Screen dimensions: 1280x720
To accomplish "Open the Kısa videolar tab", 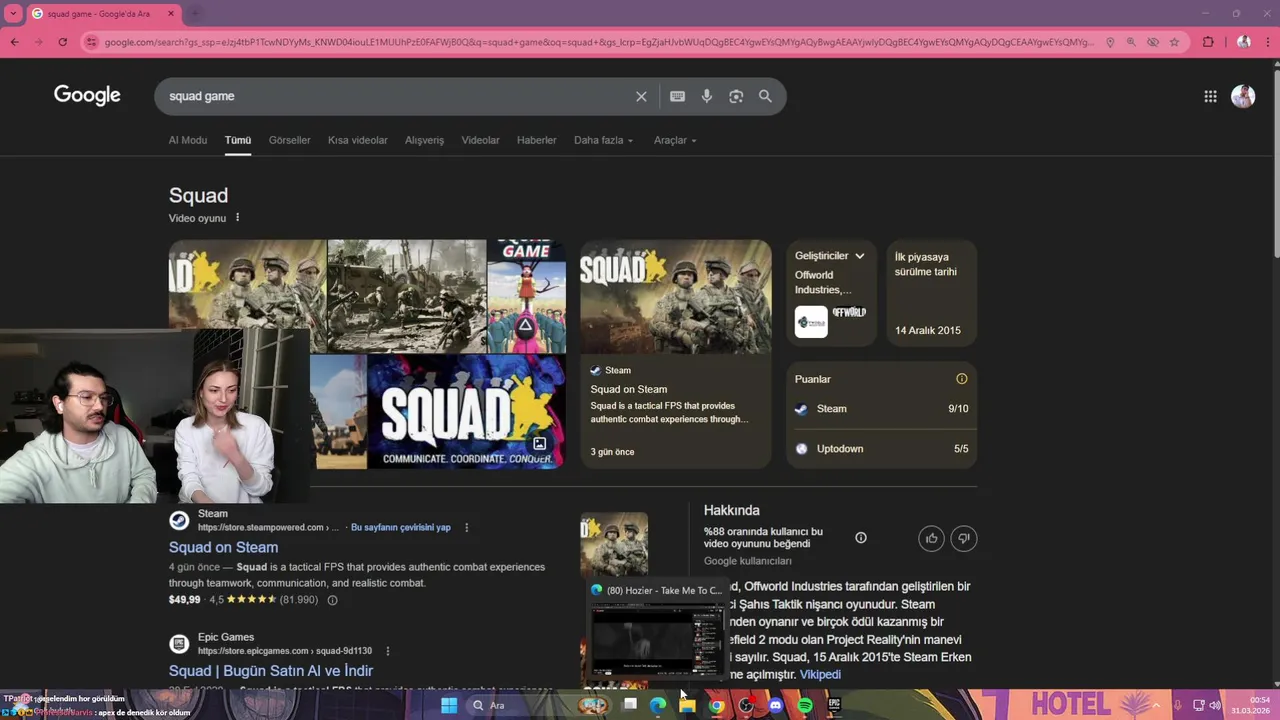I will point(358,140).
